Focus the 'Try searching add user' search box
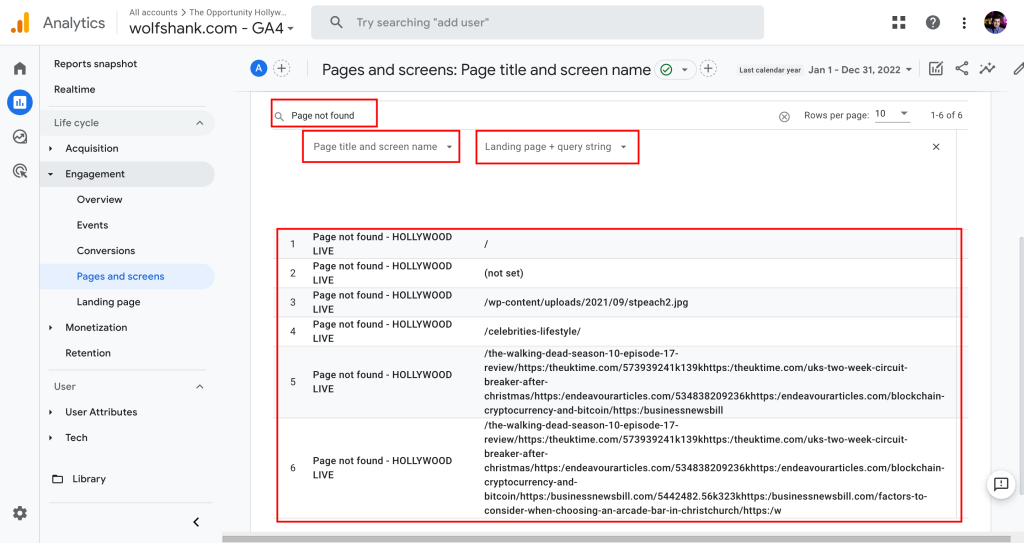 537,23
